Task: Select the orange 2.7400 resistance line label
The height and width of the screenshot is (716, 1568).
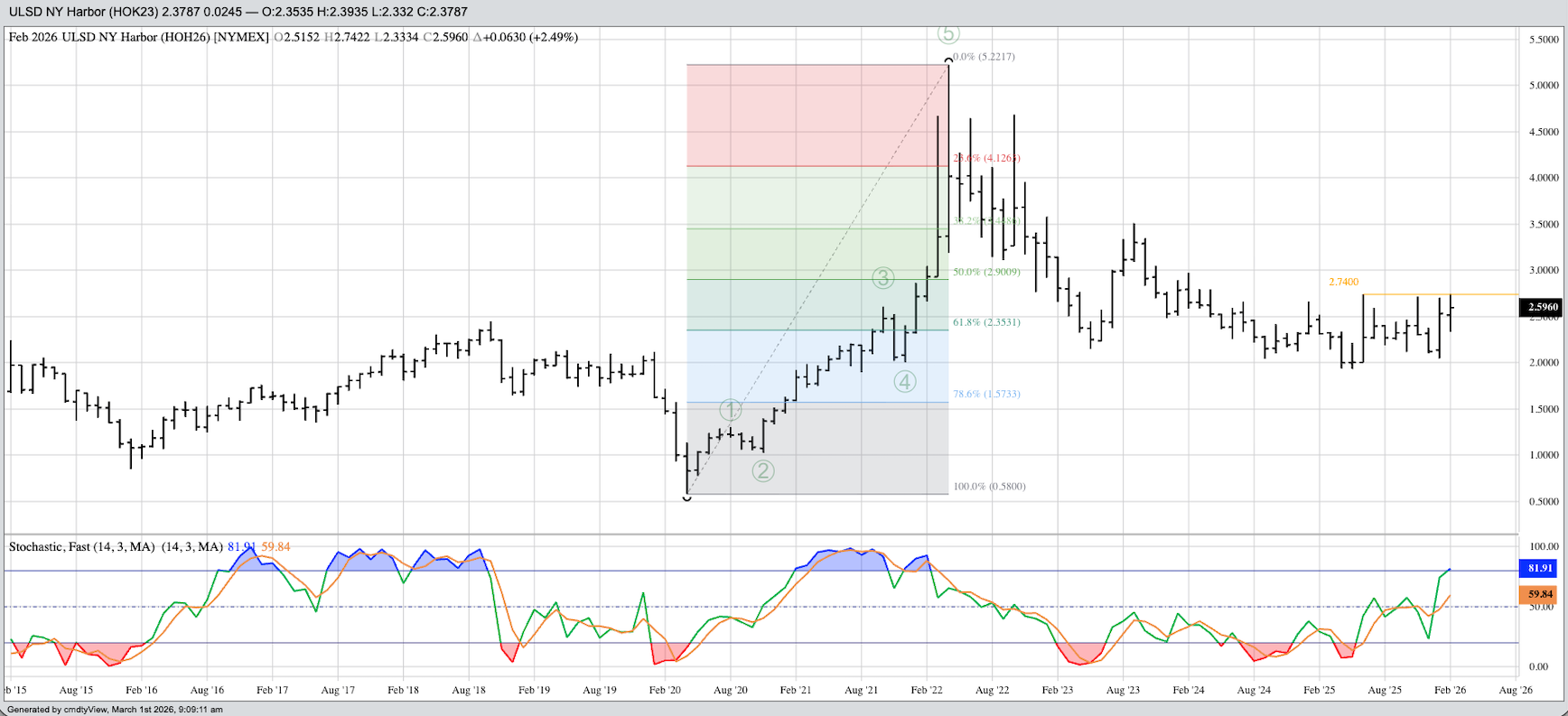Action: (x=1343, y=283)
